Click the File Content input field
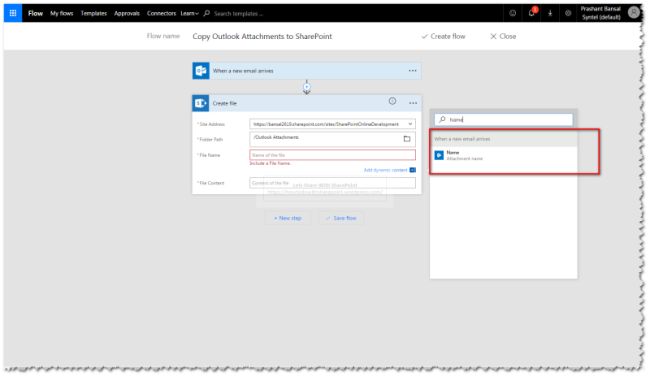Screen dimensions: 650x377 tap(332, 183)
